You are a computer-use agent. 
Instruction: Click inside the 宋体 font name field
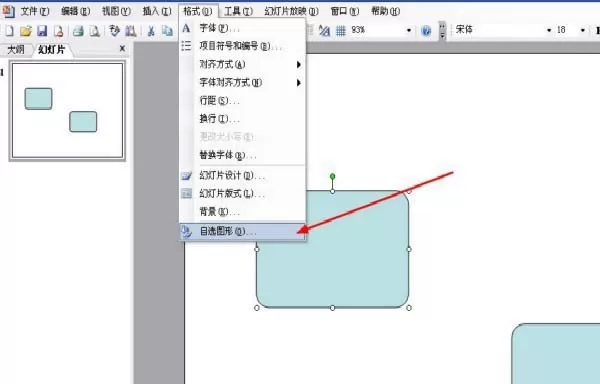pos(499,30)
